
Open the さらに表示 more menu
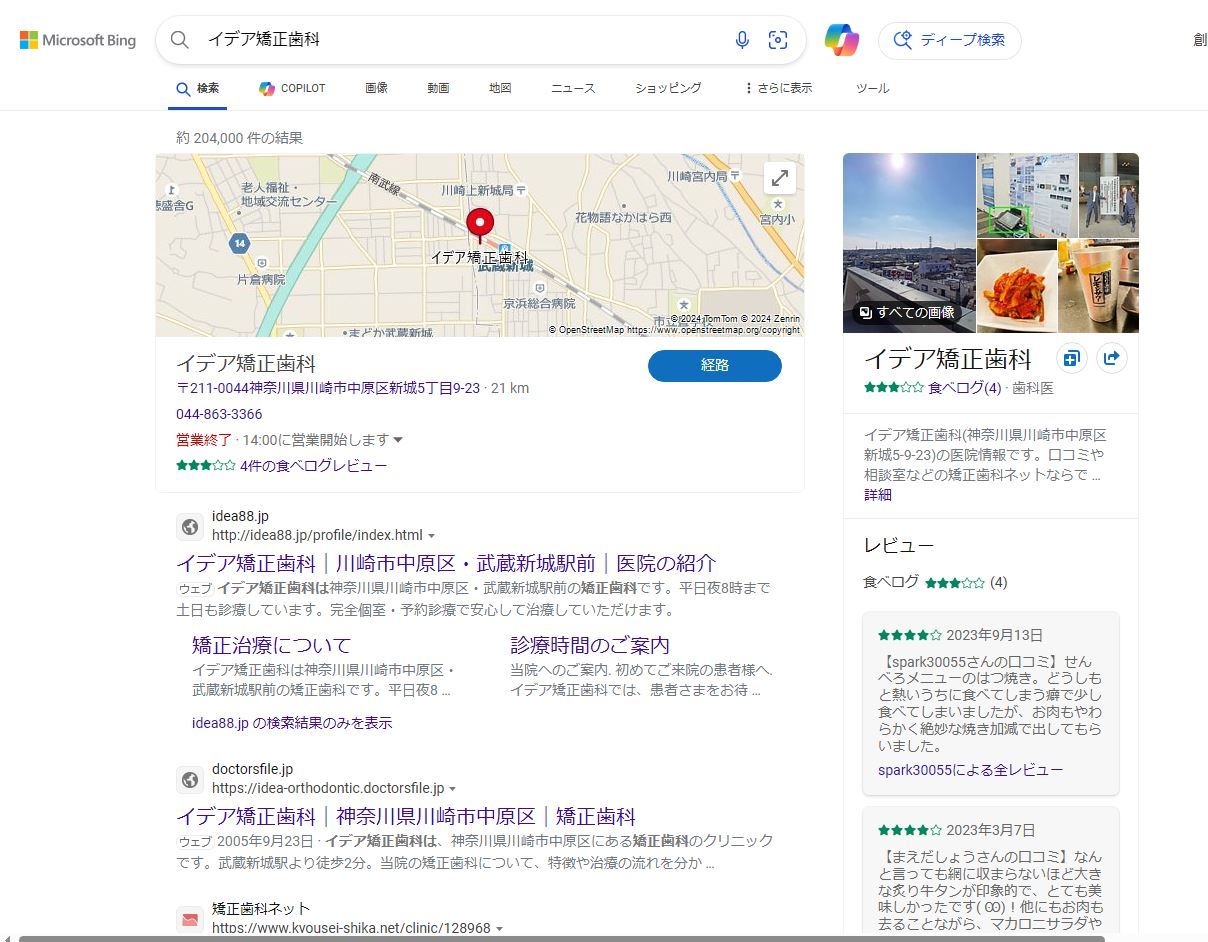click(778, 88)
